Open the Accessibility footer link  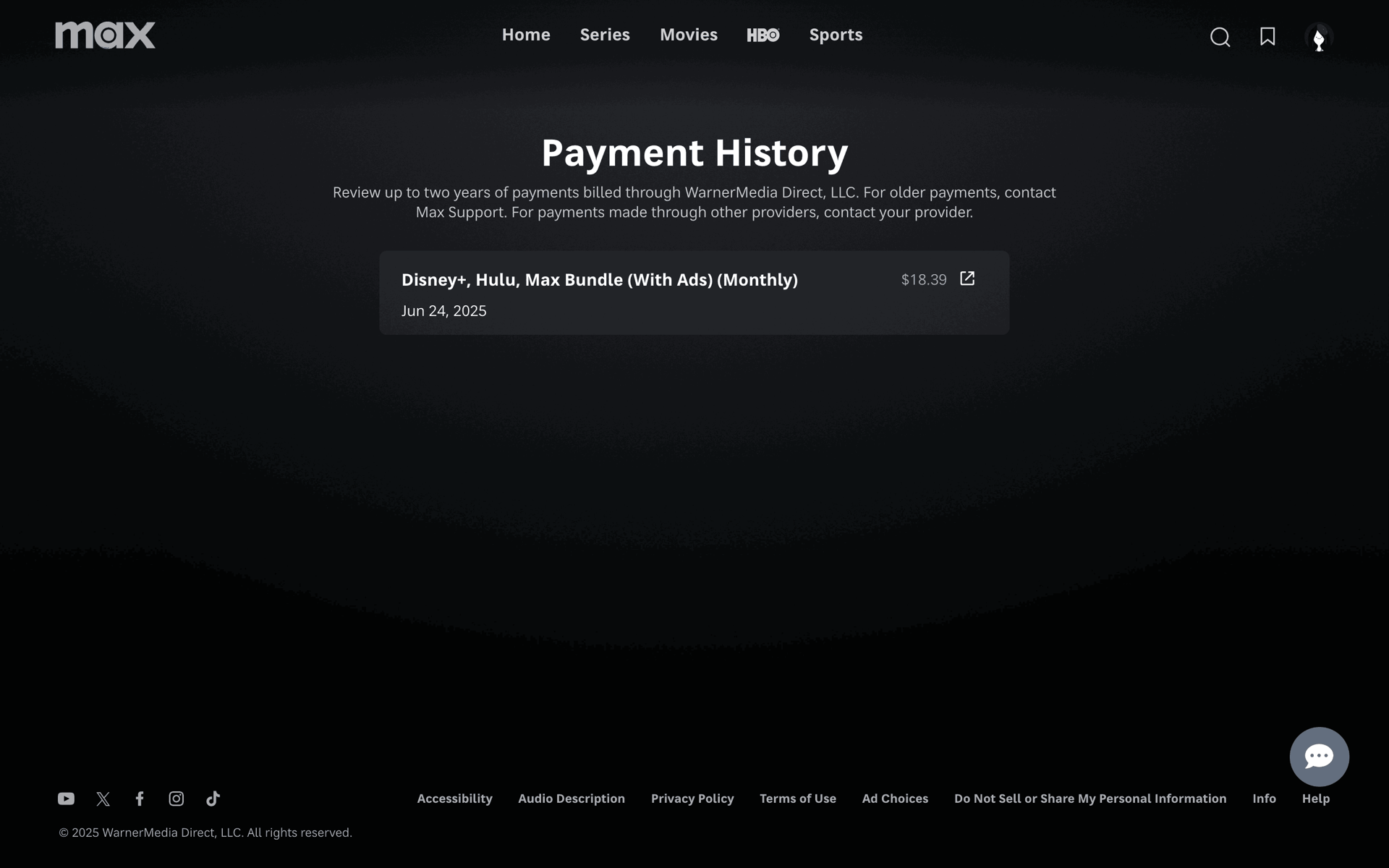point(454,799)
